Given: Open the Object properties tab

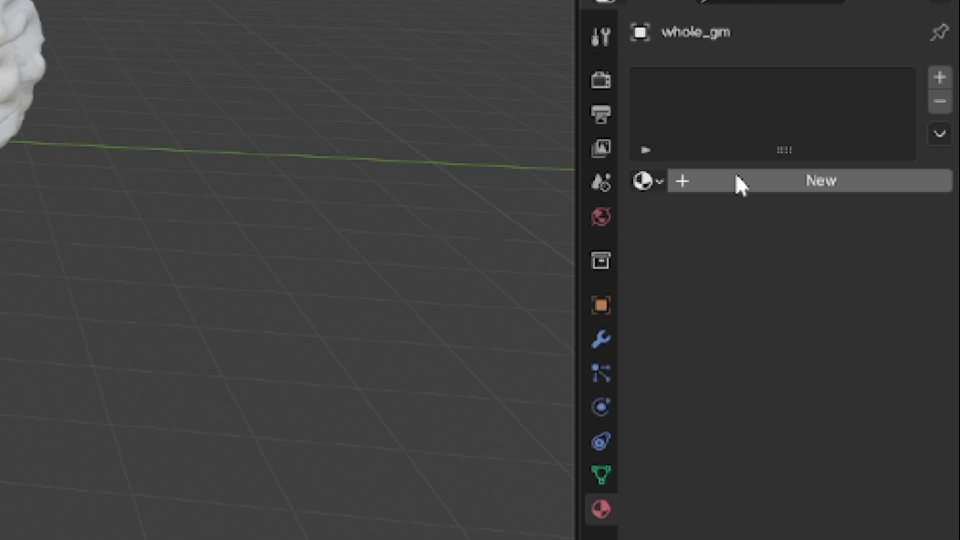Looking at the screenshot, I should click(601, 305).
